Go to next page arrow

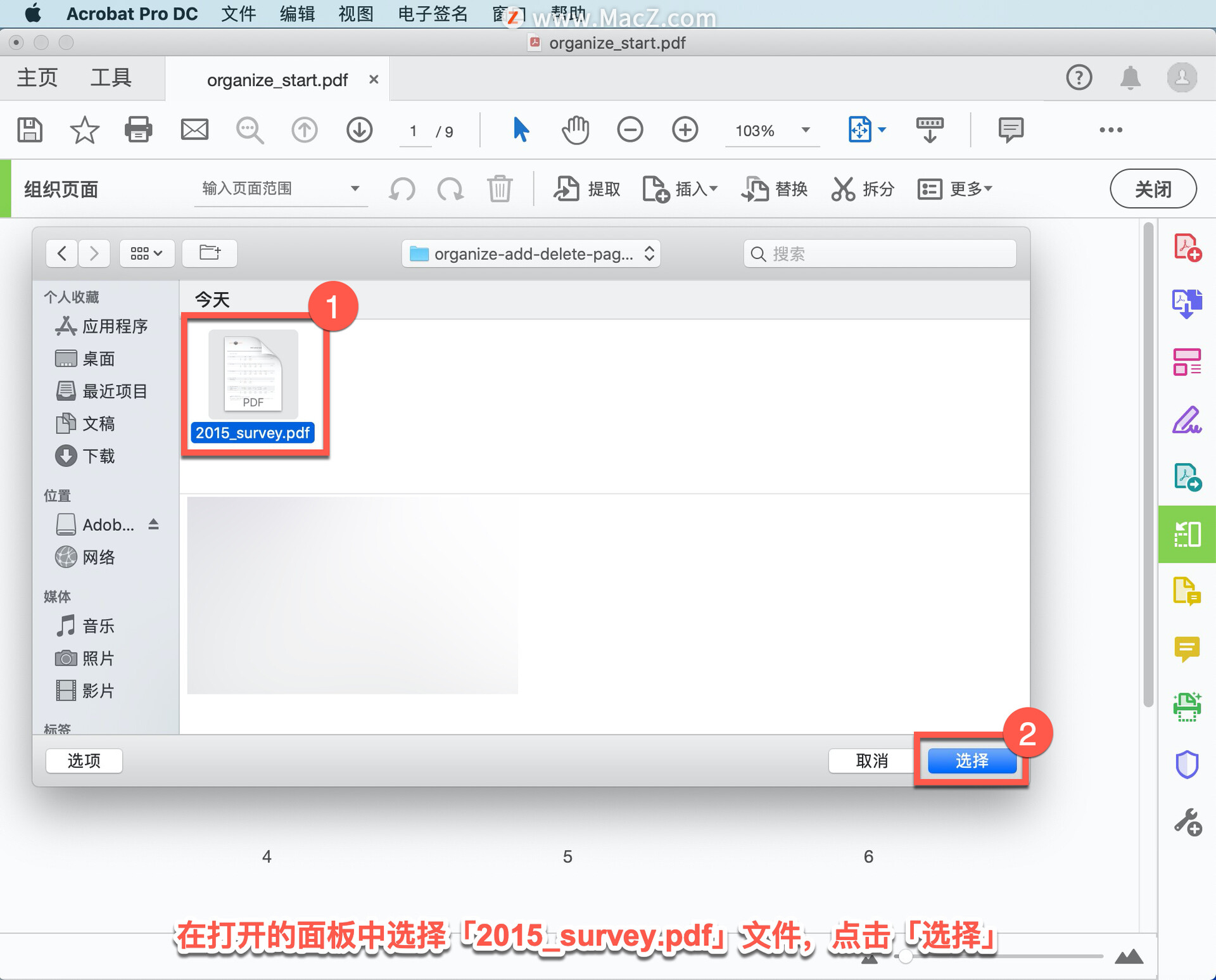point(360,130)
